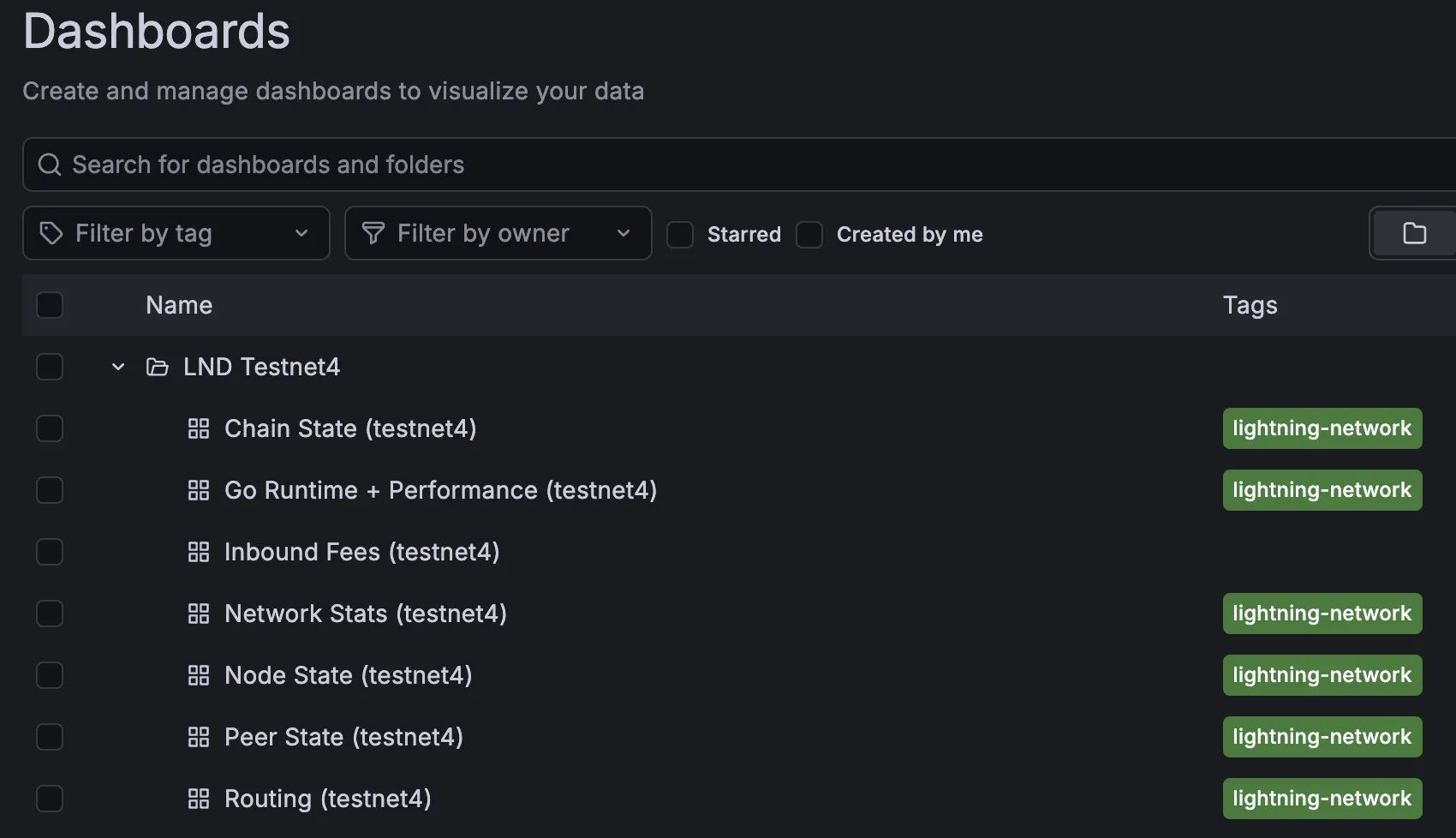Tick the checkbox for Peer State (testnet4)
Screen dimensions: 1456x838
tap(50, 737)
